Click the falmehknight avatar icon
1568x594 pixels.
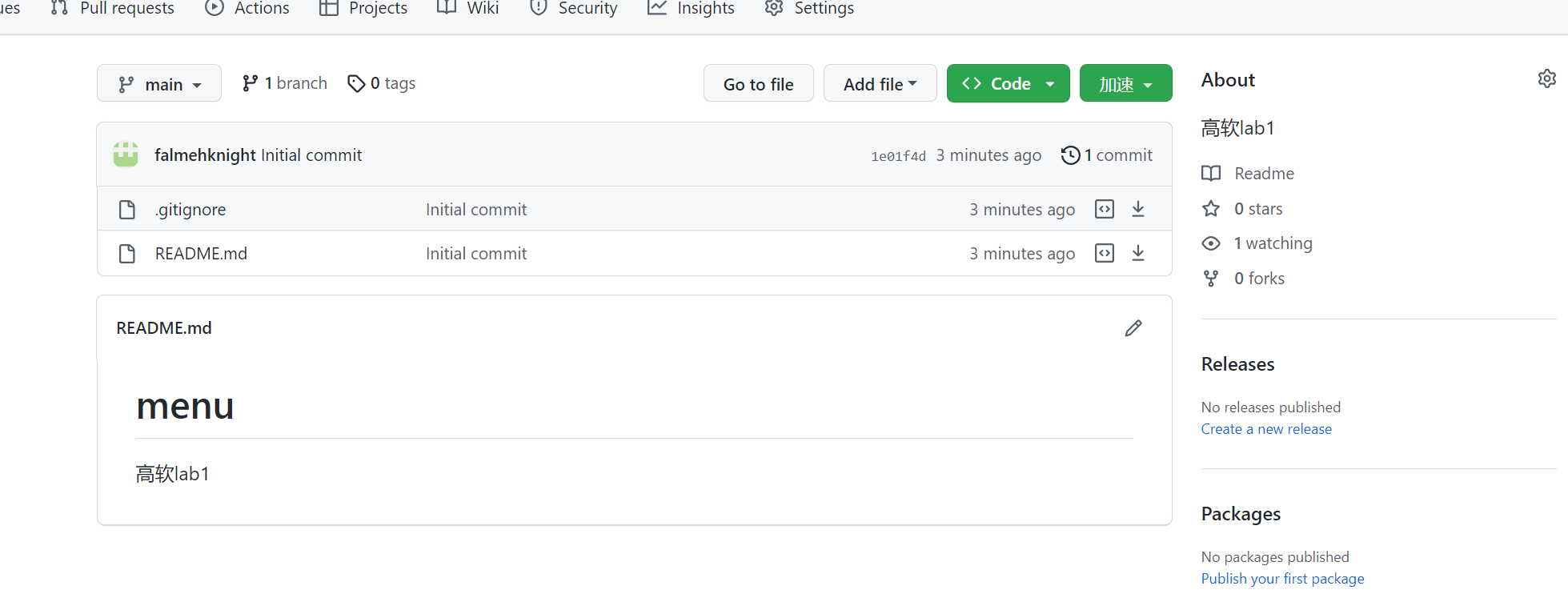(x=126, y=155)
